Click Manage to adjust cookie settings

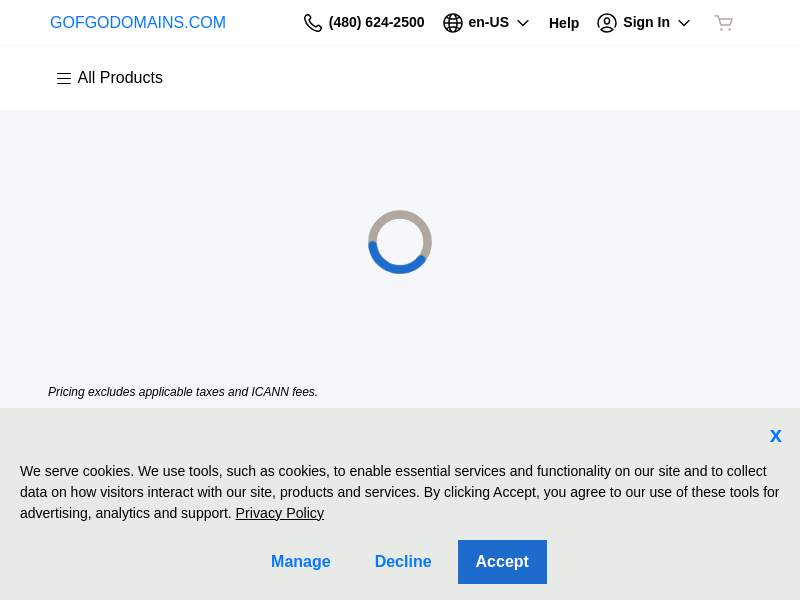click(301, 562)
